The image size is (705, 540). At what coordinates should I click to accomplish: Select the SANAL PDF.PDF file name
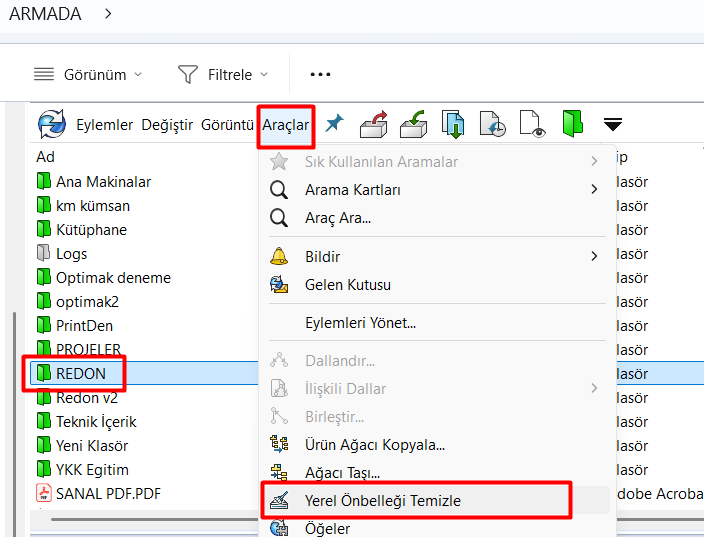[108, 494]
